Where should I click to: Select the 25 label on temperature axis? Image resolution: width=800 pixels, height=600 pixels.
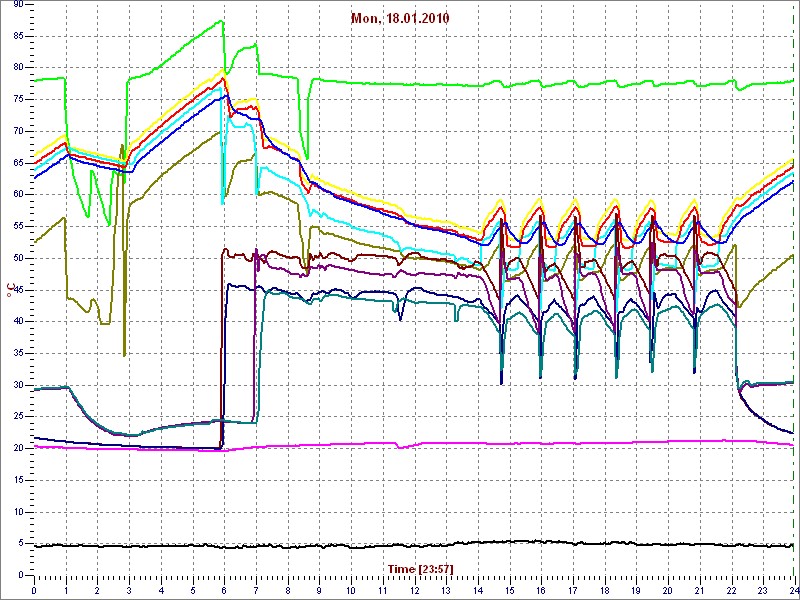18,416
